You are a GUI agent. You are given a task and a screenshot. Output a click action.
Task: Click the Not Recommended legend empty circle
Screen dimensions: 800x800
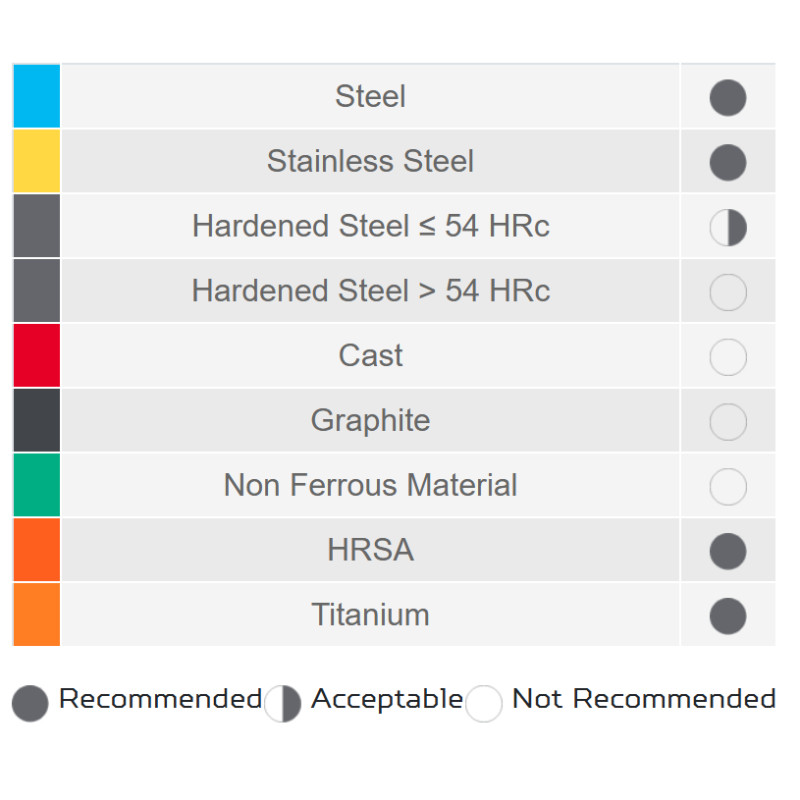coord(484,704)
